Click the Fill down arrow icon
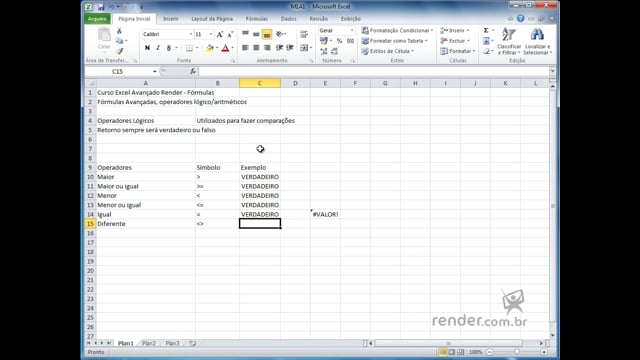This screenshot has height=360, width=640. pos(486,41)
